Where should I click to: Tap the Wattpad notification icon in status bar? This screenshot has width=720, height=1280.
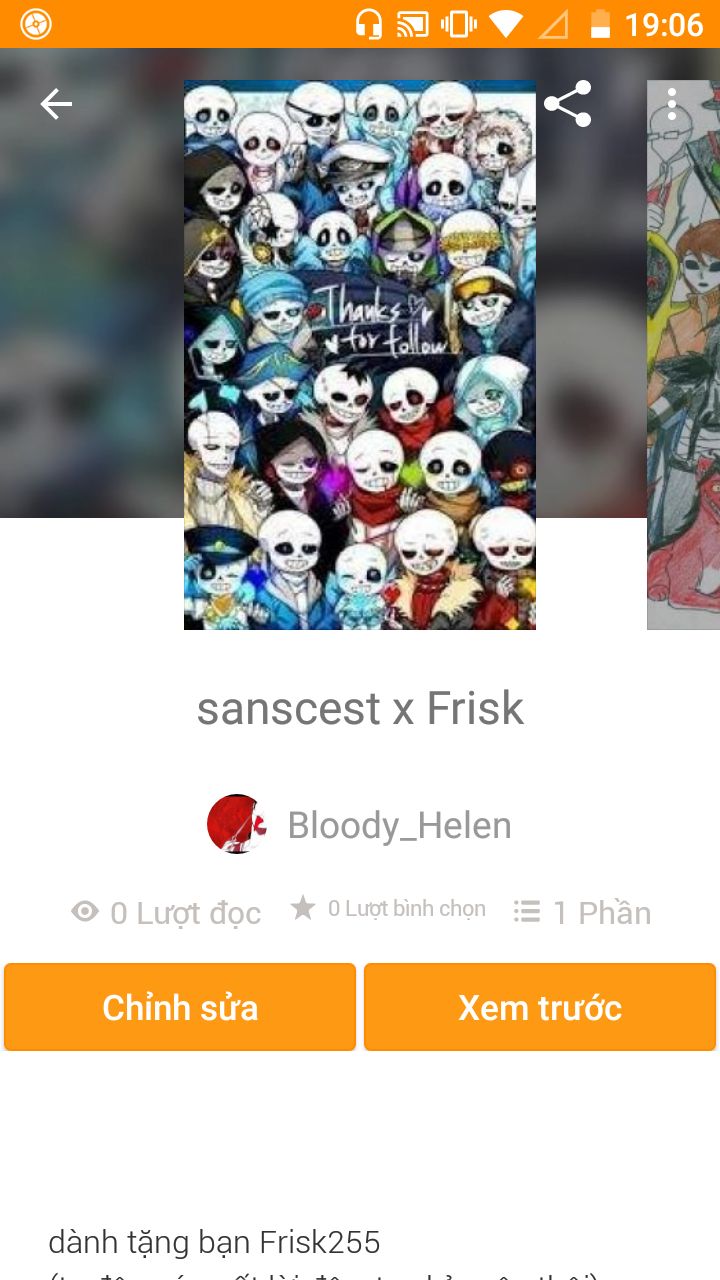(35, 24)
